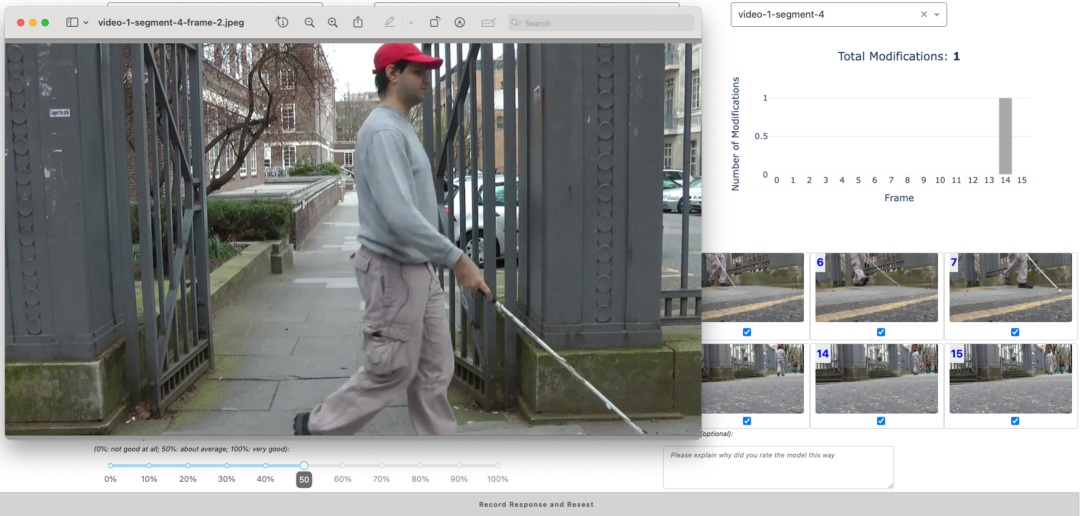Screen dimensions: 1080x516
Task: Zoom in the image in Preview
Action: tap(333, 22)
